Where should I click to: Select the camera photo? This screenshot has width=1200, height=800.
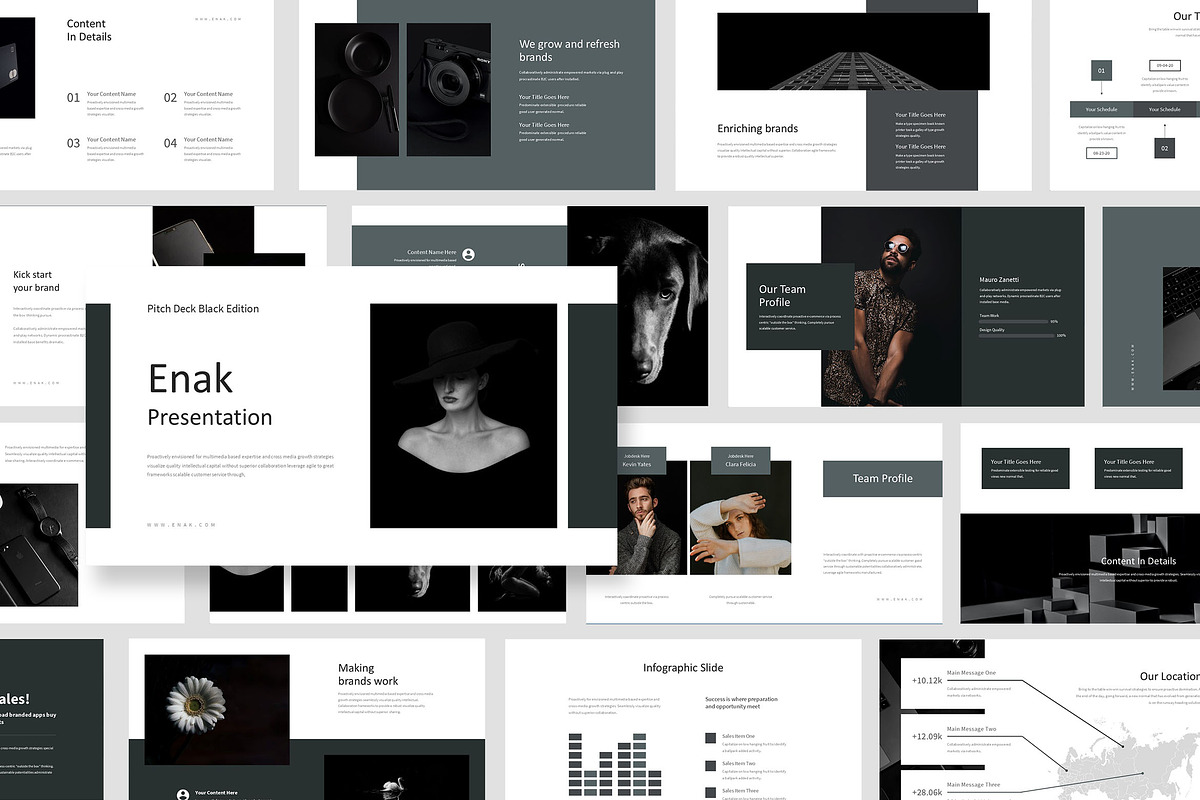coord(448,90)
